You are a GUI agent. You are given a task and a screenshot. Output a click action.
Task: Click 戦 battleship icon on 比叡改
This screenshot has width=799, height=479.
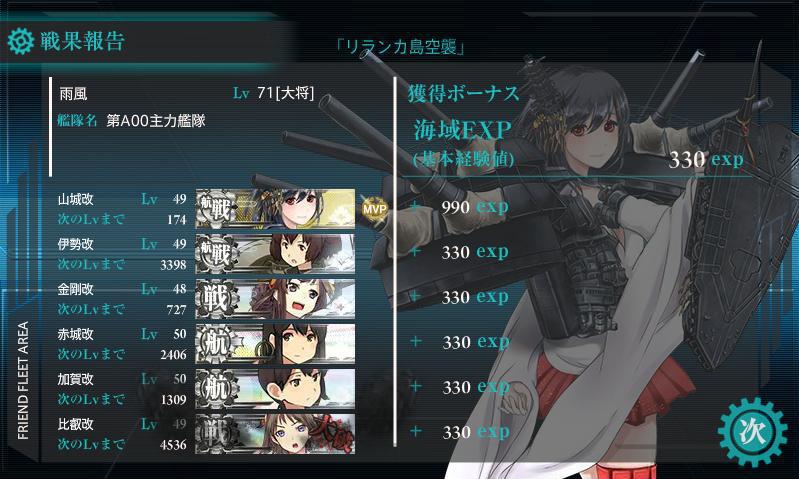point(216,433)
